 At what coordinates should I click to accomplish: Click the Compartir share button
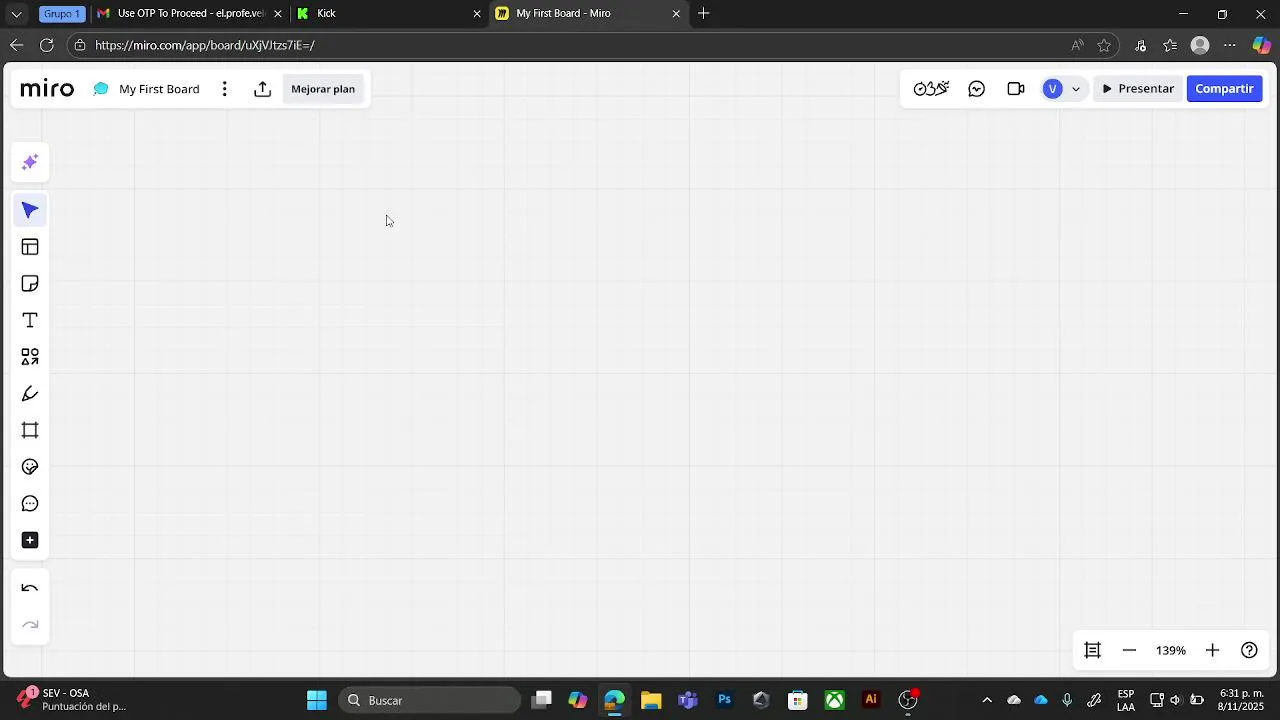1224,89
